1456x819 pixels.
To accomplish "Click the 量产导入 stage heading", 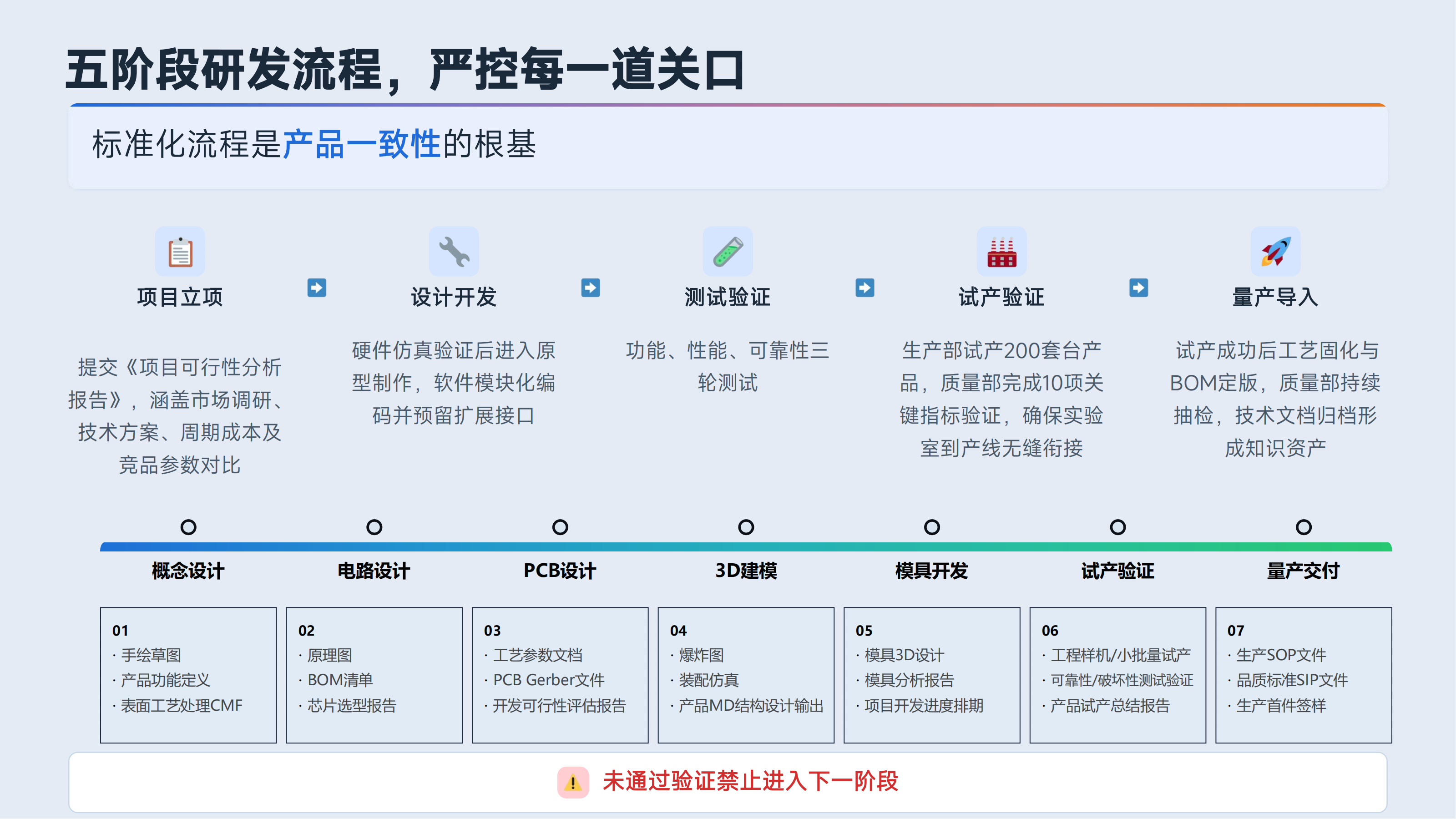I will (1275, 297).
